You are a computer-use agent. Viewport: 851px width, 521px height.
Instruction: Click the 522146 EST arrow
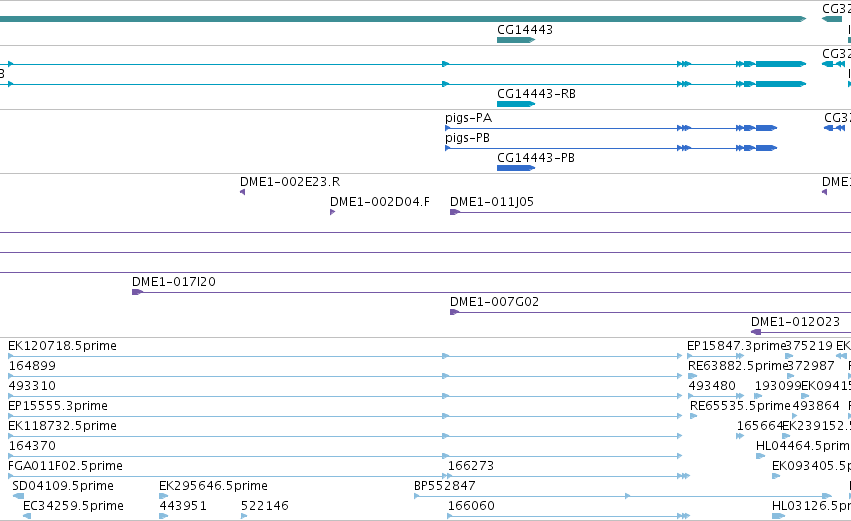(244, 516)
